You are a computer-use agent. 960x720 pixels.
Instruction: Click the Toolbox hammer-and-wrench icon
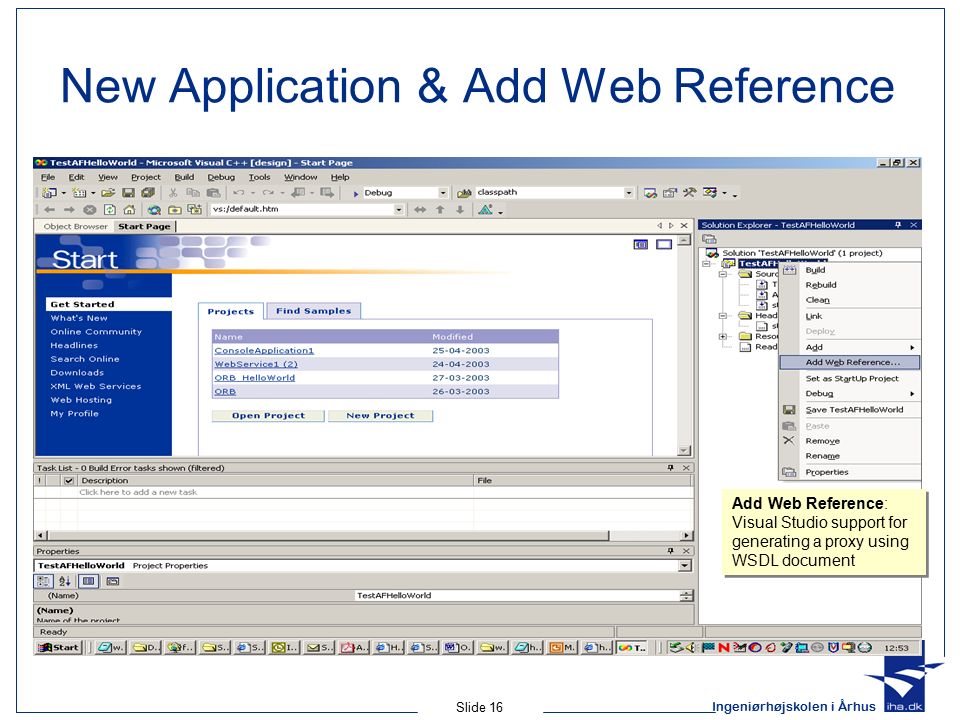[690, 193]
